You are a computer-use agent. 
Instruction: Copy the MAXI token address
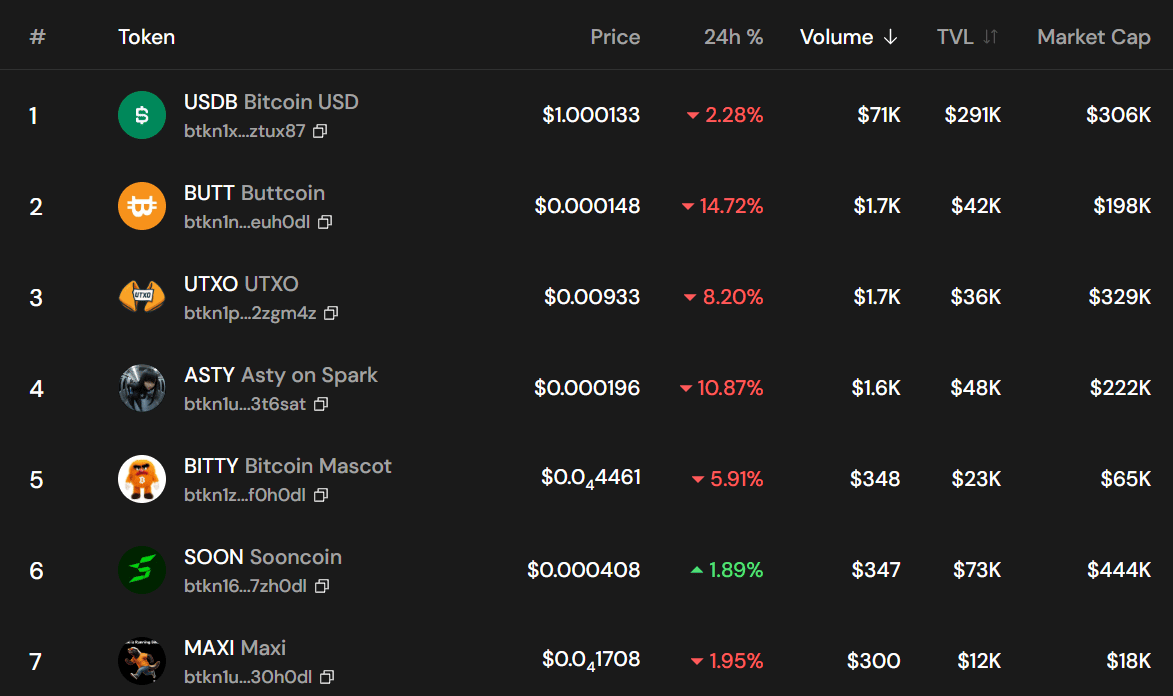(327, 677)
